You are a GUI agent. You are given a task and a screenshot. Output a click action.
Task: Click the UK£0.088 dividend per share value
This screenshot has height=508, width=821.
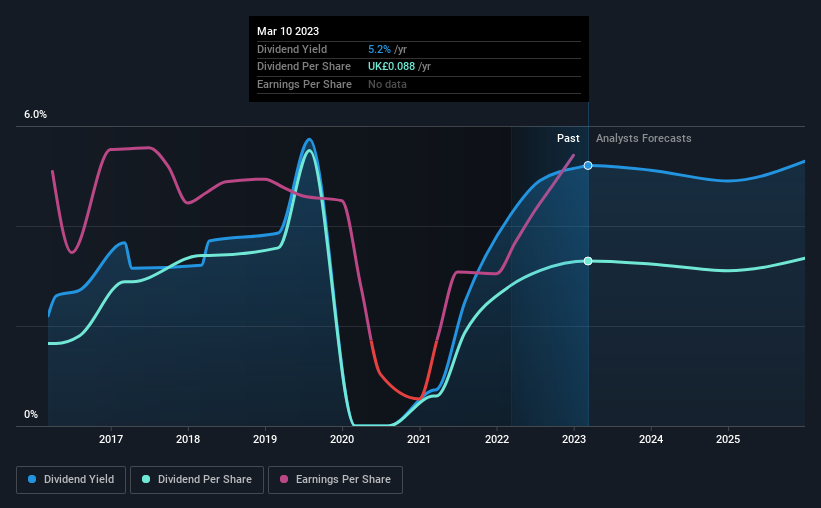[391, 67]
